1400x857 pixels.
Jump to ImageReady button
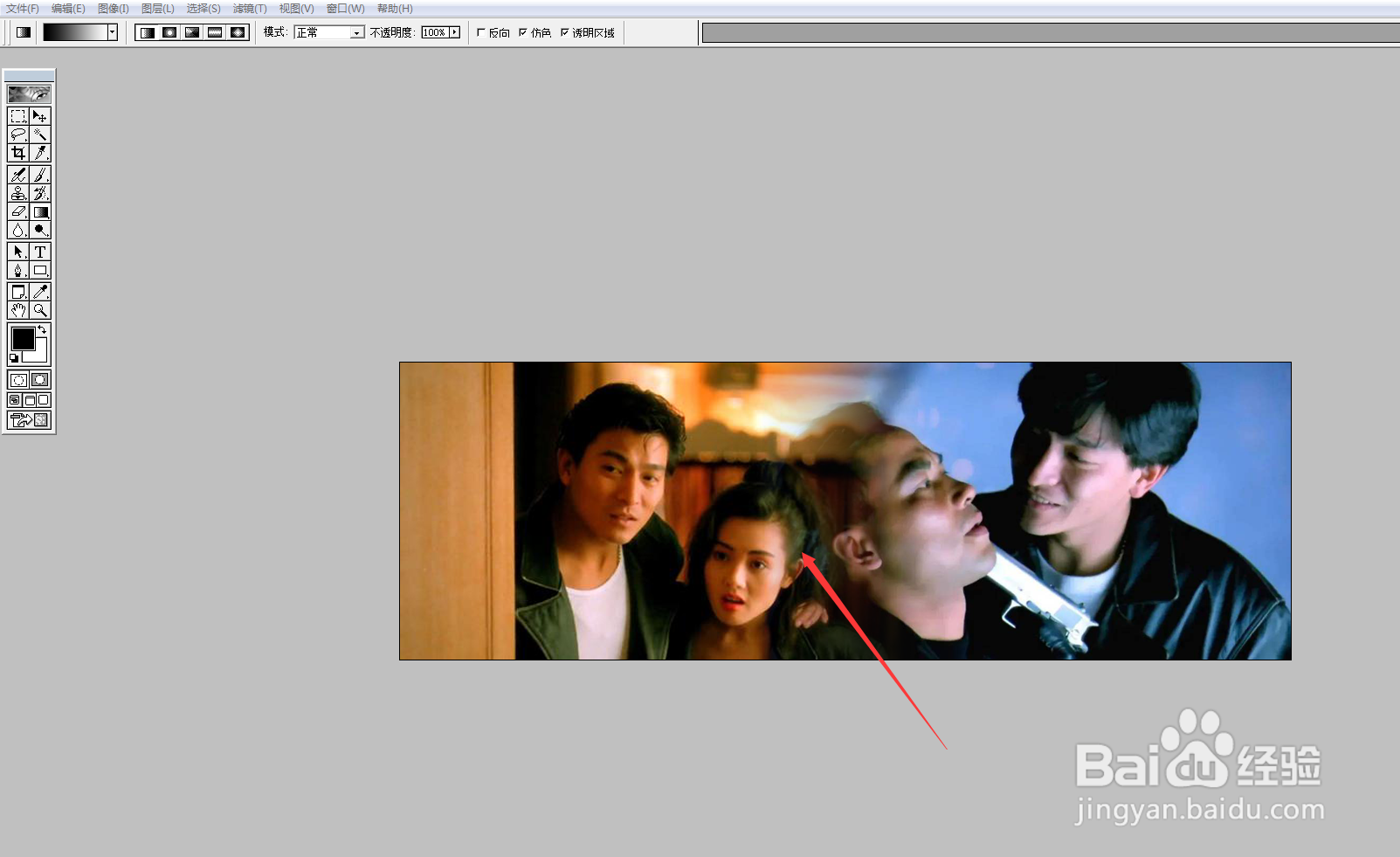coord(29,420)
